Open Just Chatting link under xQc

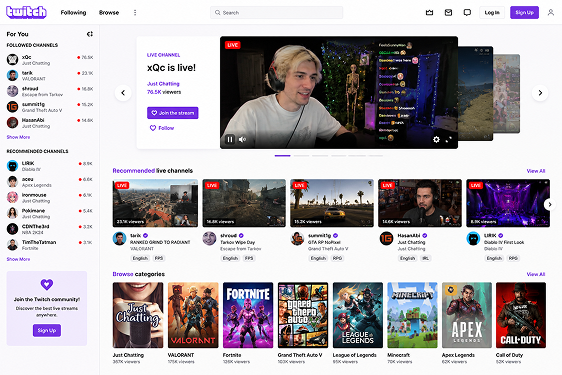tap(163, 84)
